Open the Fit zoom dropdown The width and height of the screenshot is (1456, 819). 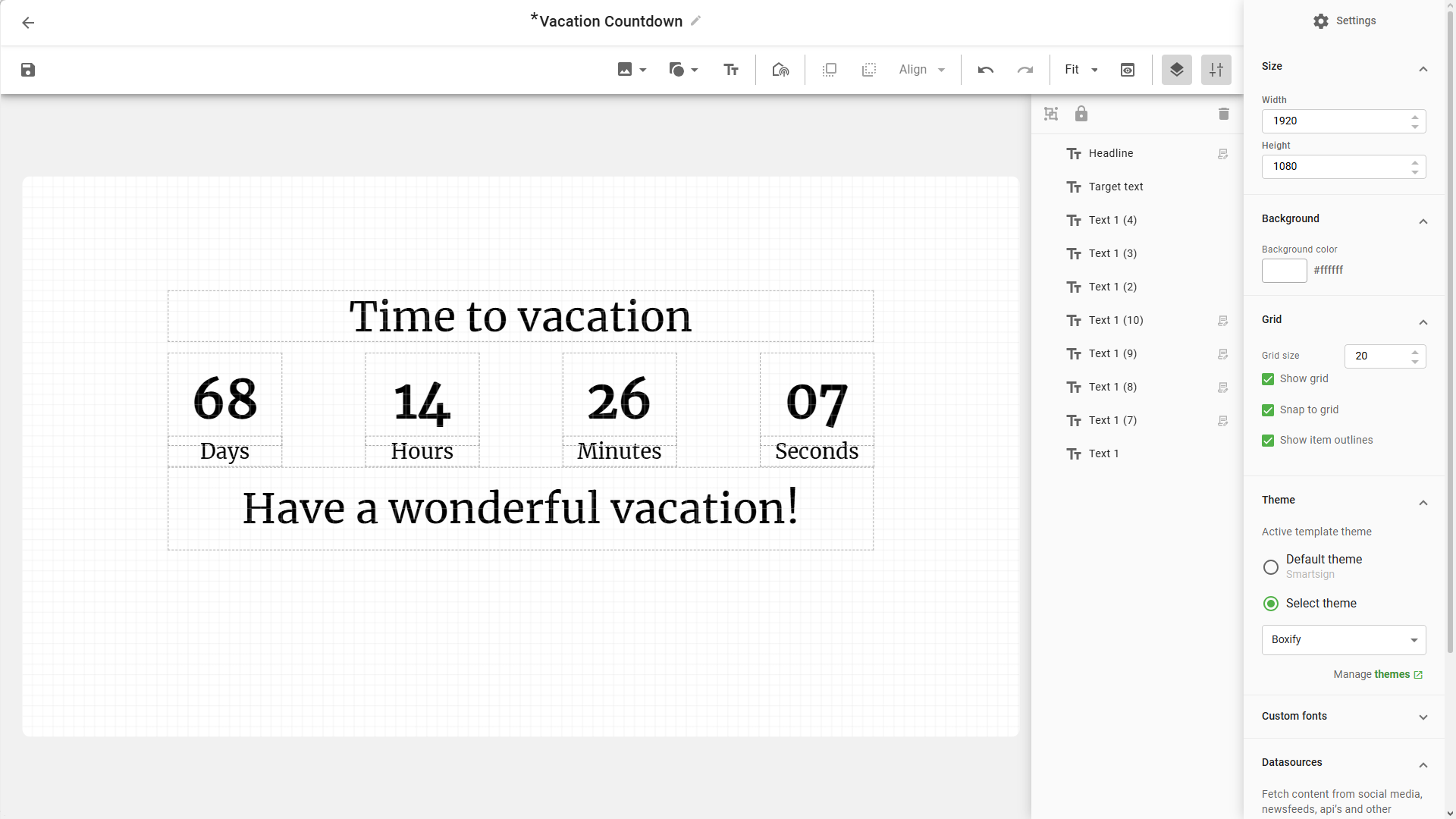click(x=1081, y=70)
